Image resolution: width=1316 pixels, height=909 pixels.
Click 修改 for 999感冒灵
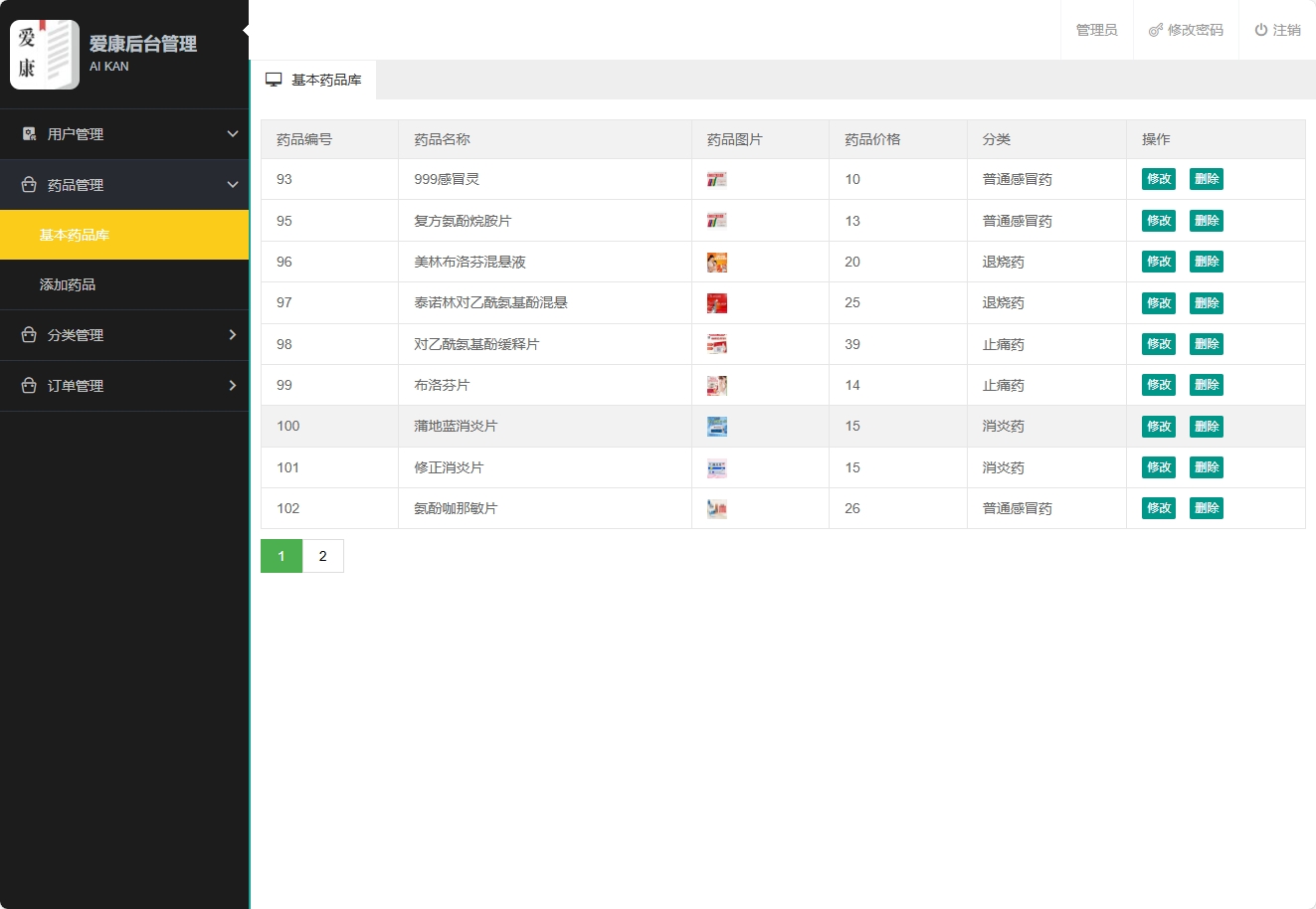(x=1158, y=179)
